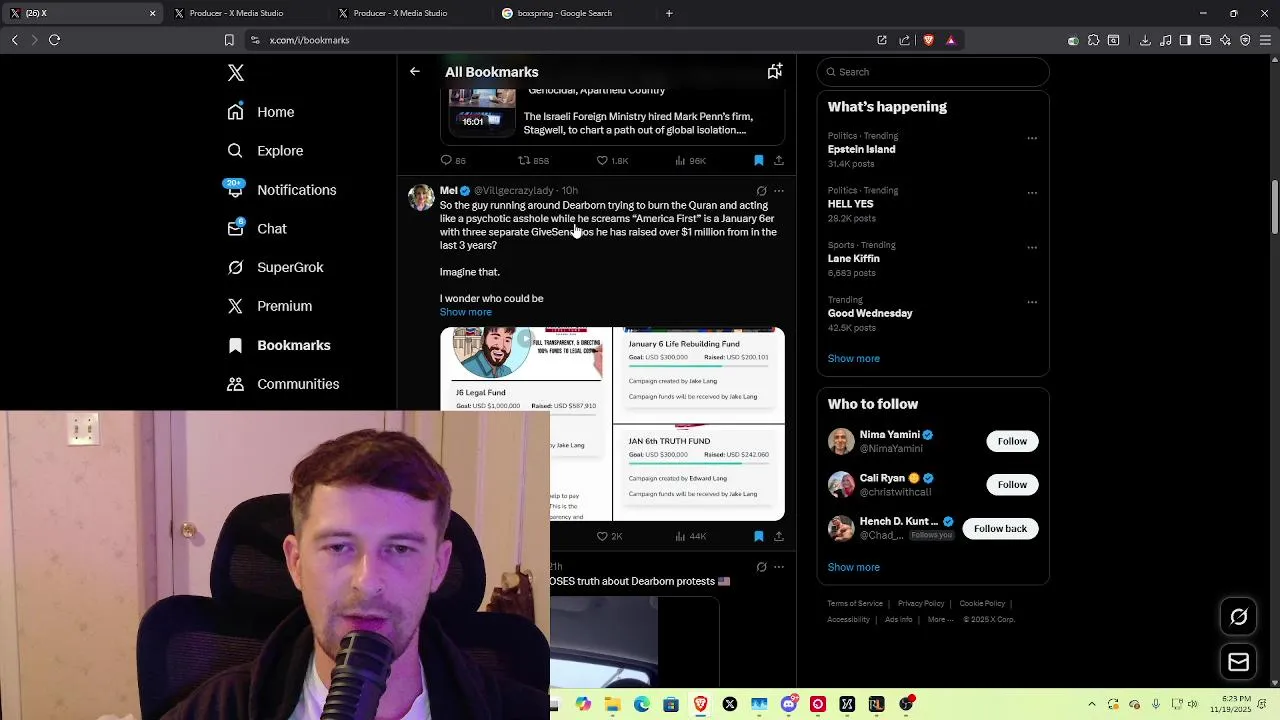Viewport: 1280px width, 720px height.
Task: Go to the Explore section
Action: click(x=265, y=151)
